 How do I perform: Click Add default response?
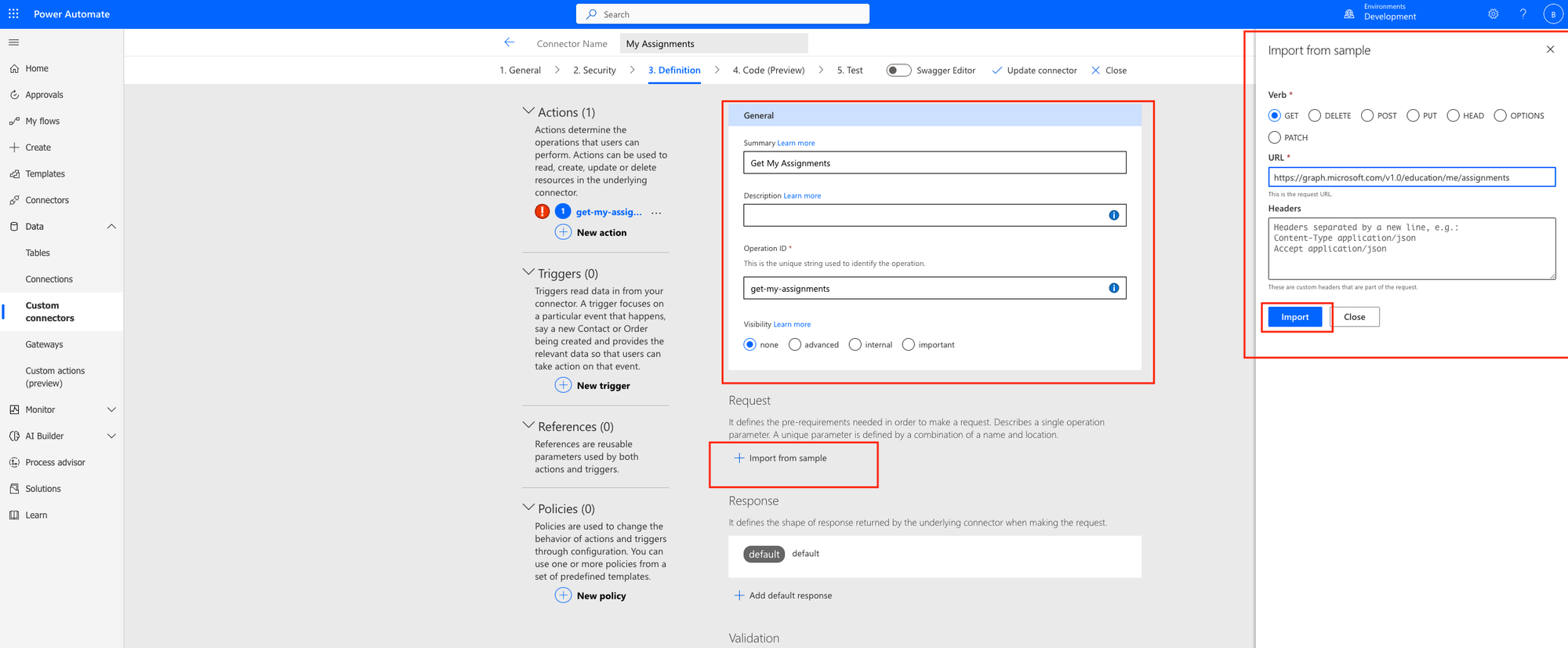click(x=782, y=595)
